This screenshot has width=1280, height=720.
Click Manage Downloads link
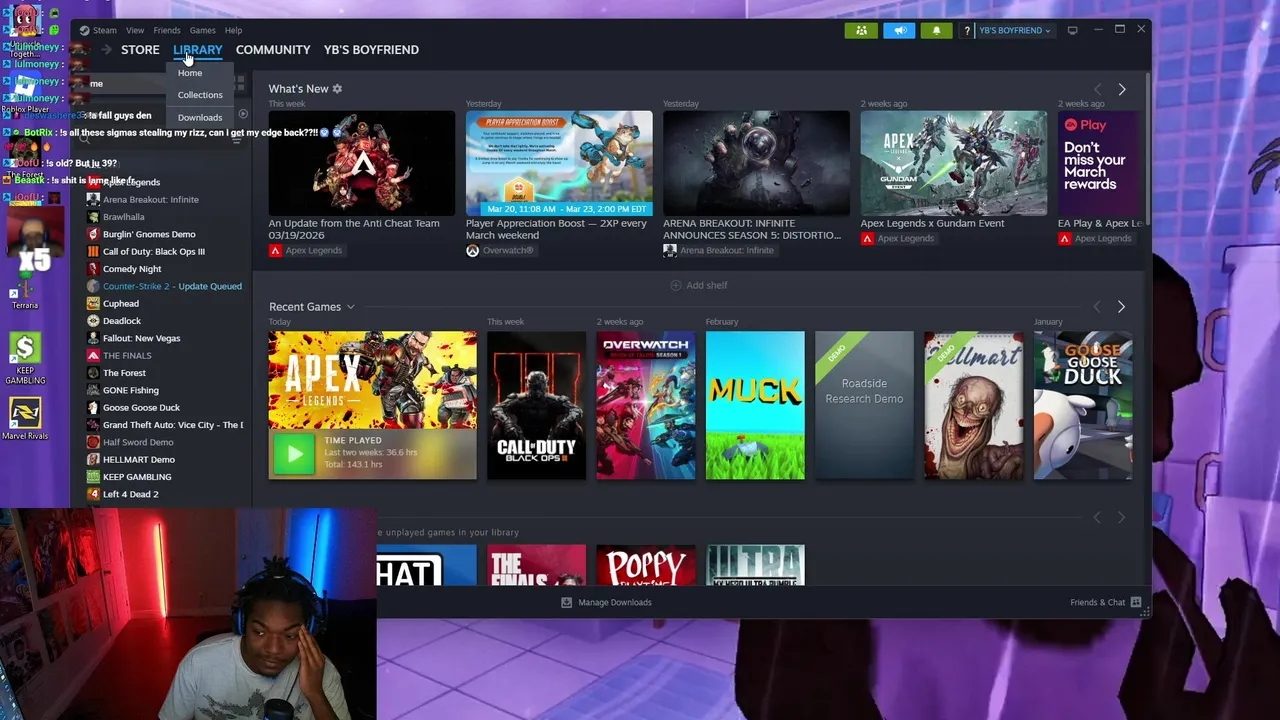click(x=615, y=602)
